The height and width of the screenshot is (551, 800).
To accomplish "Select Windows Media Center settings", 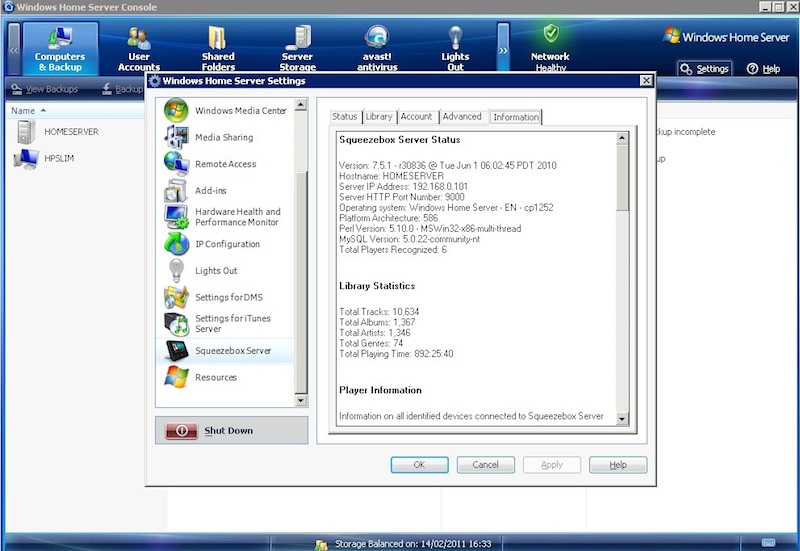I will pyautogui.click(x=226, y=111).
